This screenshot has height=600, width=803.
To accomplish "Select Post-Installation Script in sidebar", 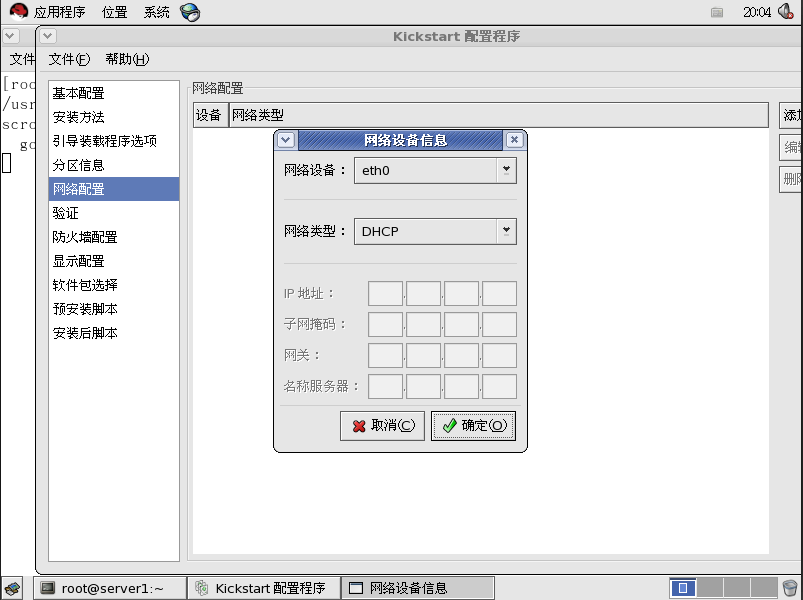I will pos(114,333).
